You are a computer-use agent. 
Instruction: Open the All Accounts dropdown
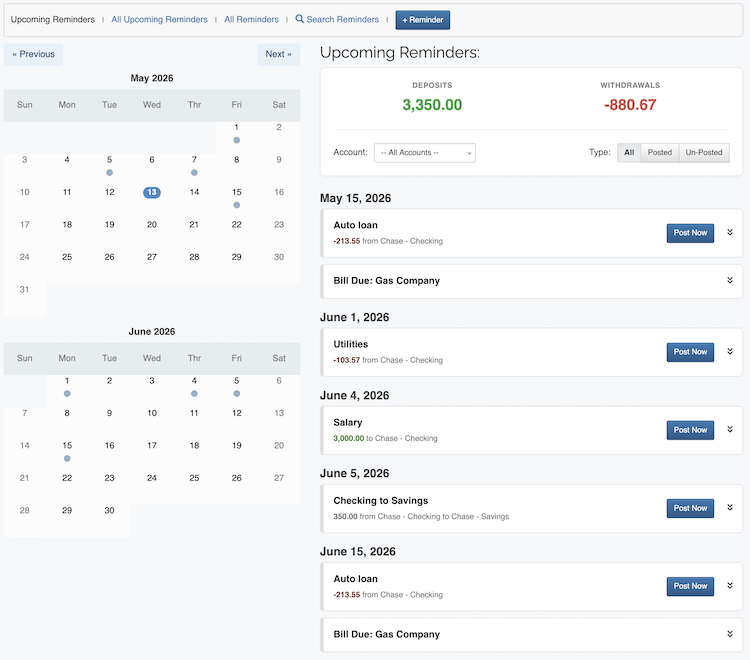coord(425,153)
